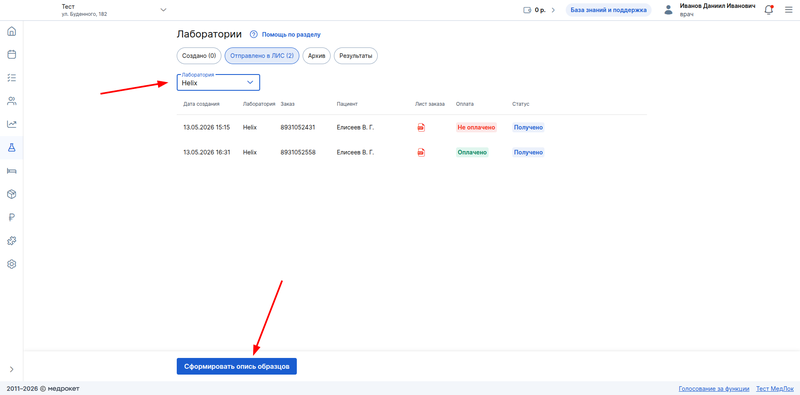Open the puzzle integrations sidebar icon

point(11,241)
